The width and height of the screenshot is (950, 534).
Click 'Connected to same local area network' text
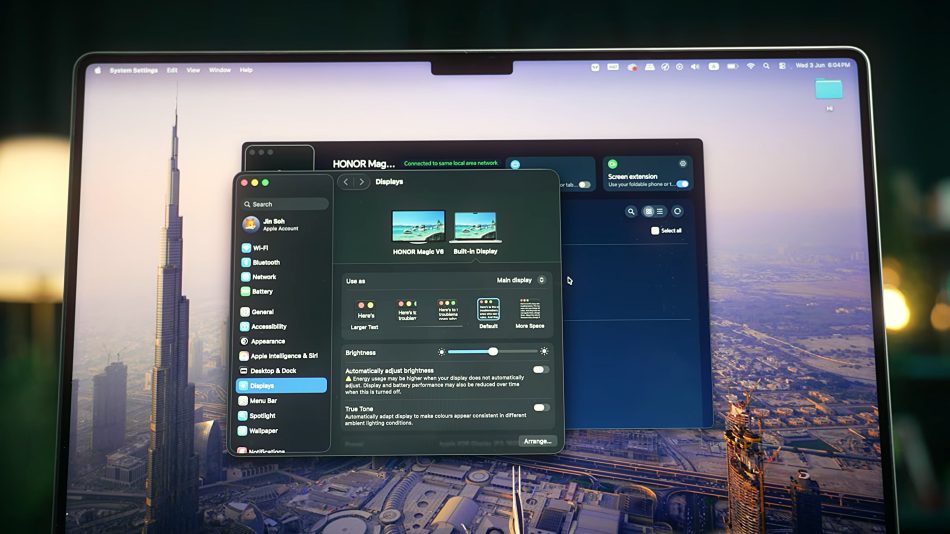coord(451,163)
